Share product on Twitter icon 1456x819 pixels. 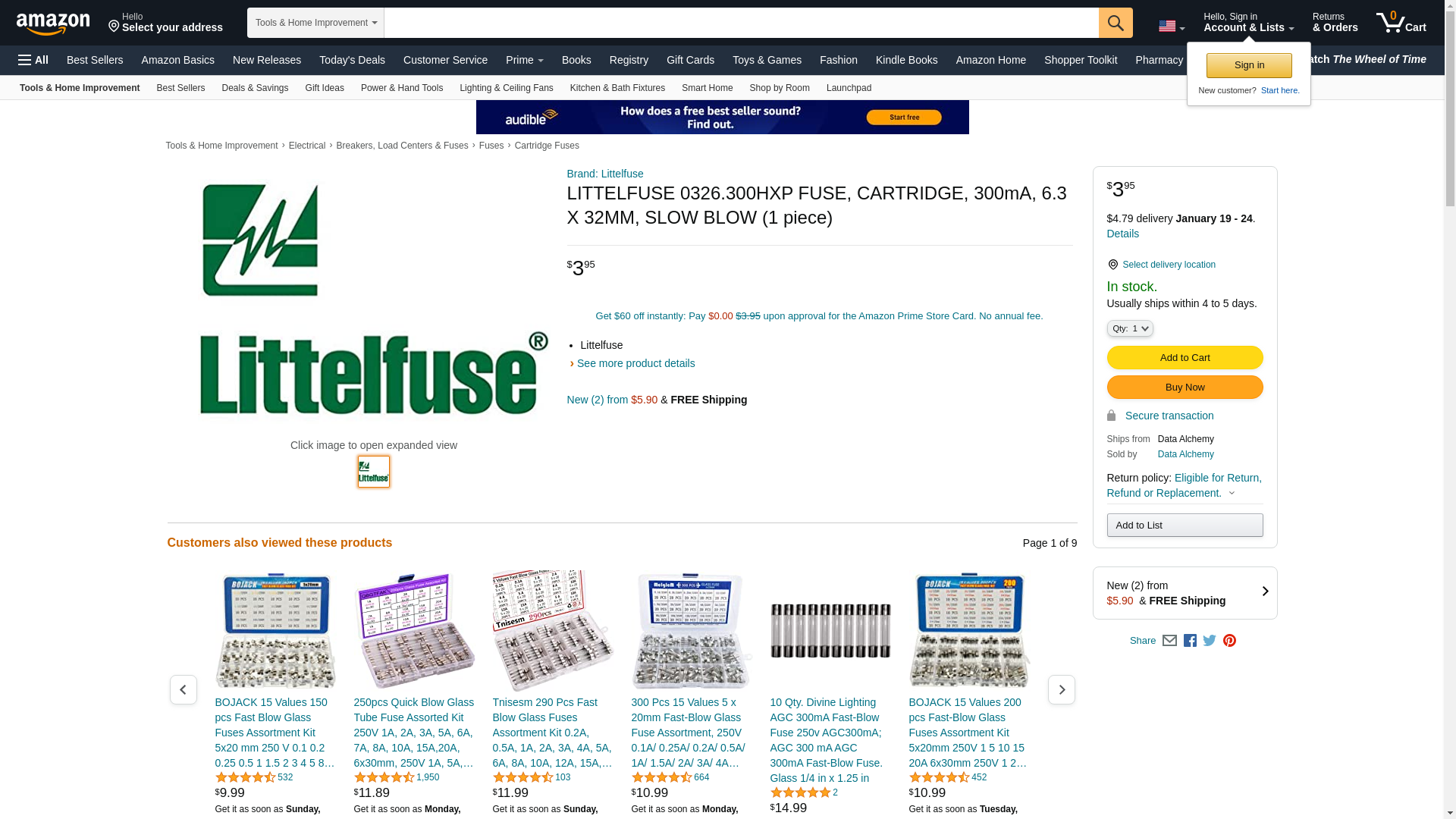pyautogui.click(x=1210, y=641)
